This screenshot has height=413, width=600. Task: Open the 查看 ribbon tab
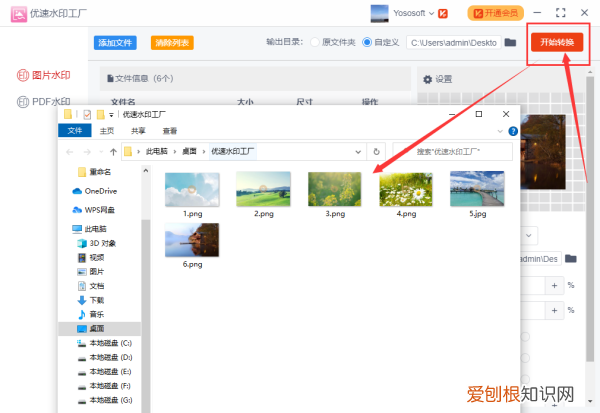pos(170,131)
